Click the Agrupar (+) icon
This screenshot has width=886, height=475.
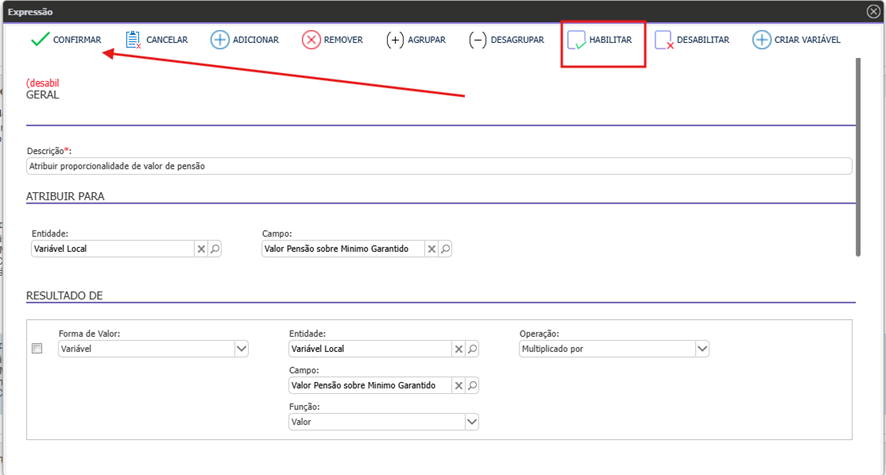395,40
